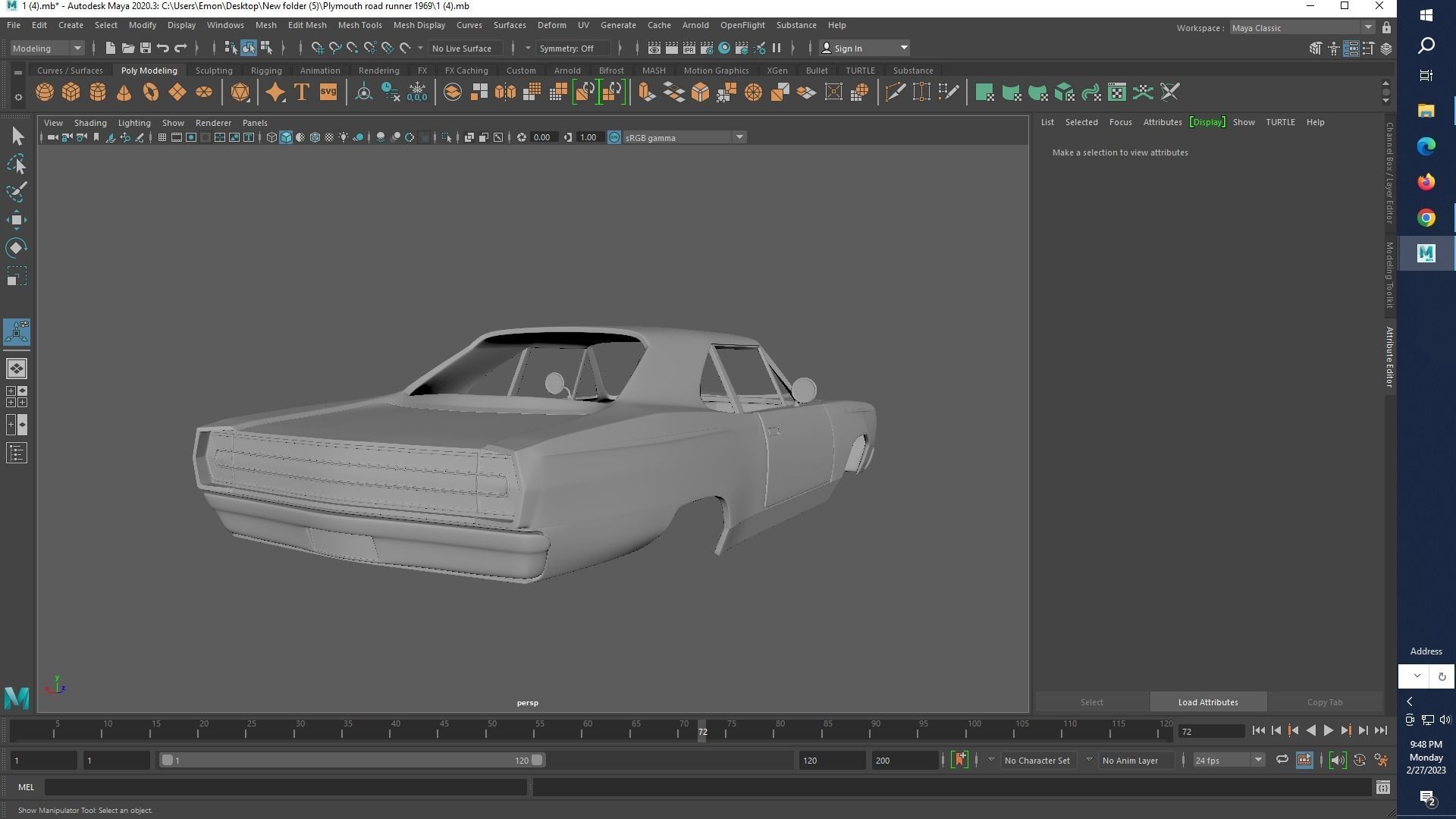Image resolution: width=1456 pixels, height=819 pixels.
Task: Open the sRGB gamma view transform dropdown
Action: [x=684, y=137]
